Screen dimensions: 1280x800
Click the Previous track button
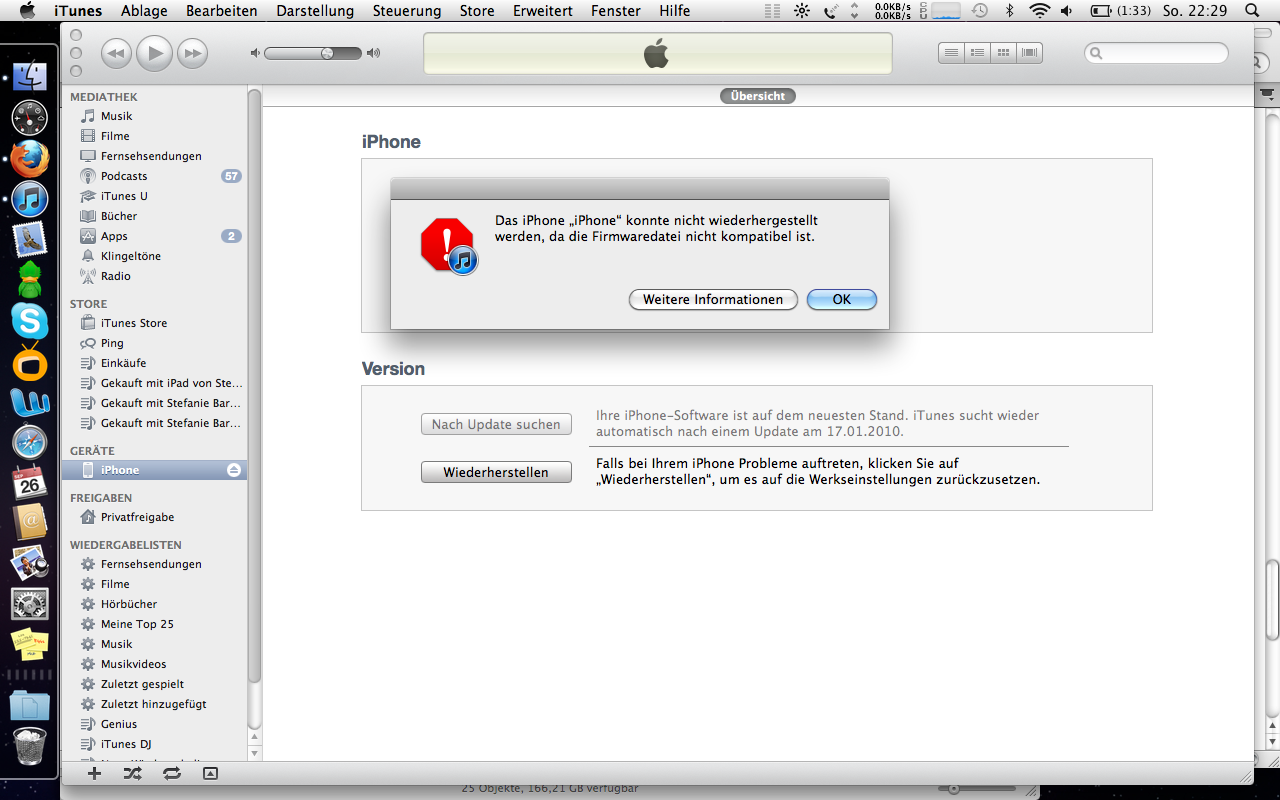tap(117, 53)
